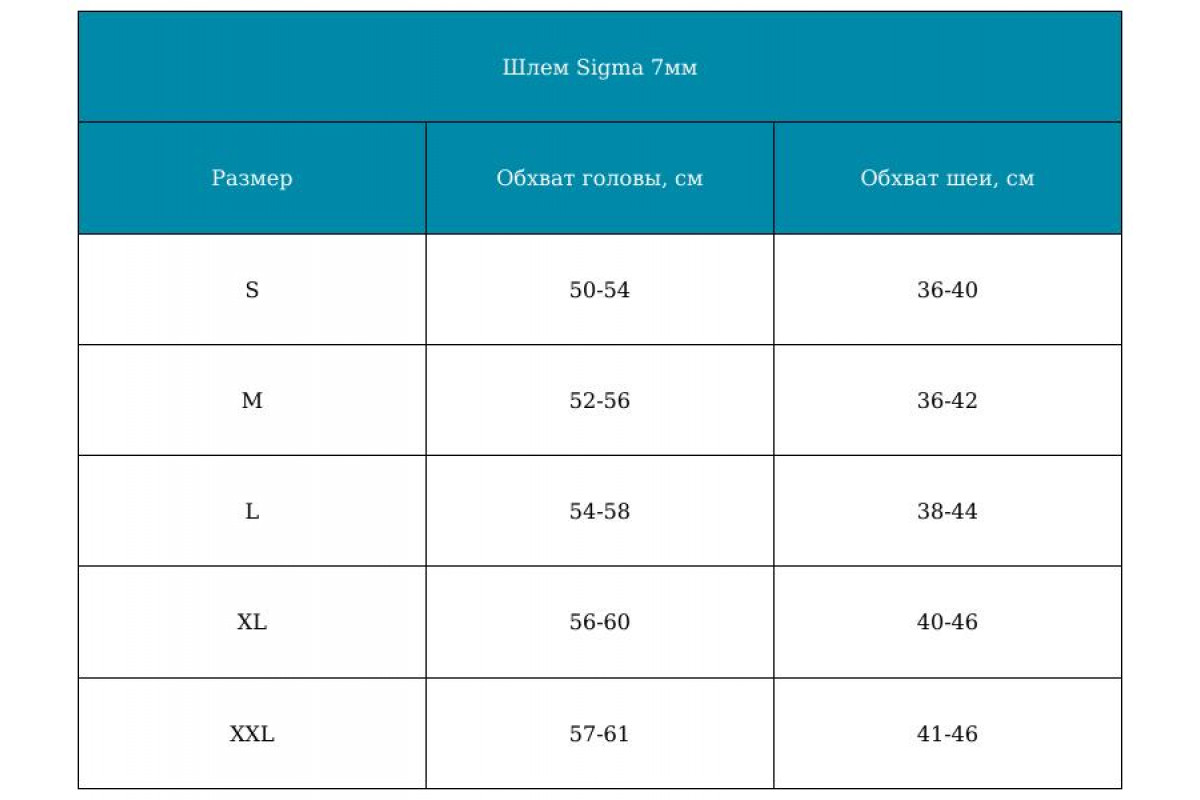1200x800 pixels.
Task: Select head circumference value 54-58
Action: point(600,512)
